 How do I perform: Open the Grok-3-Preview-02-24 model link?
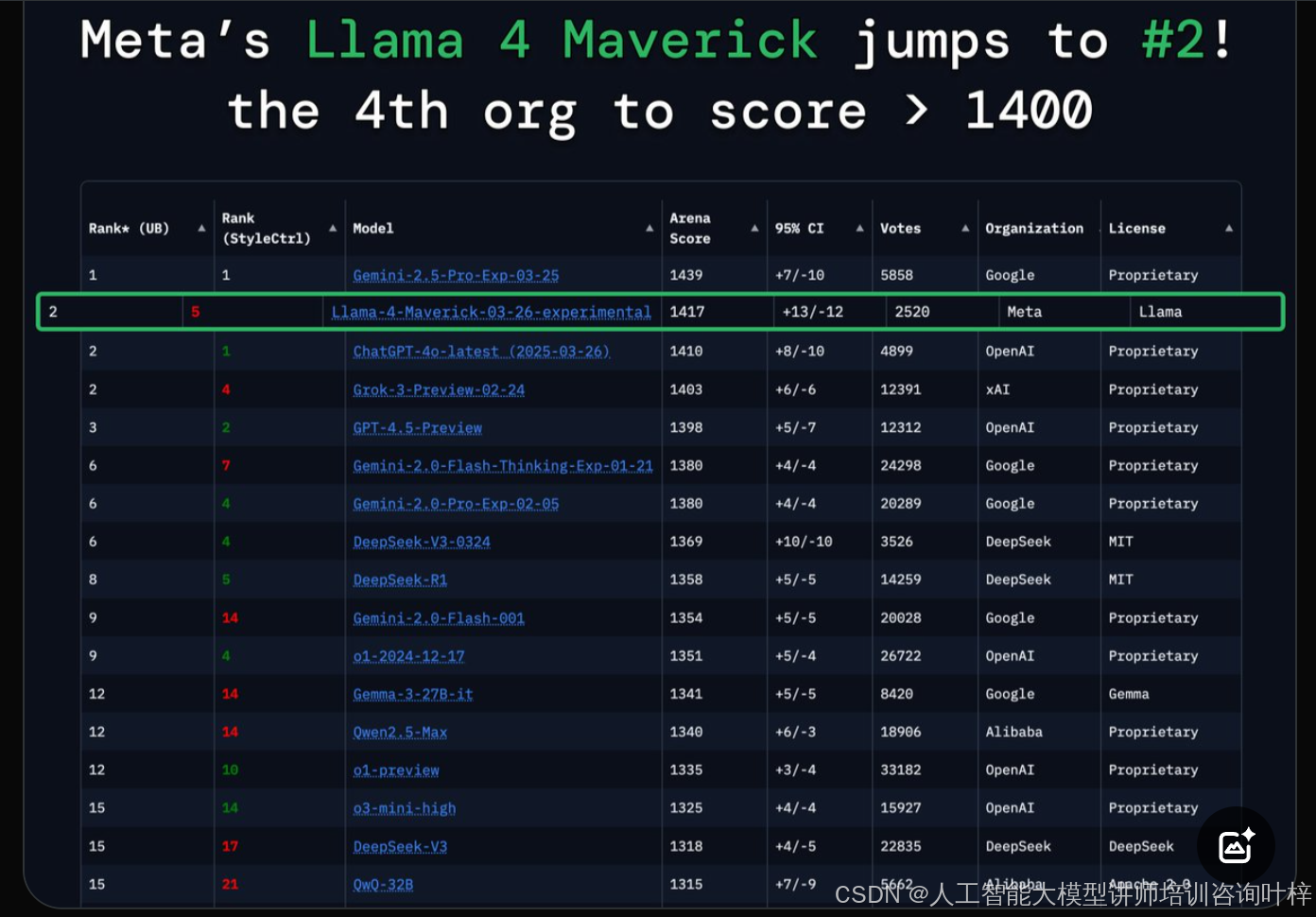click(439, 389)
